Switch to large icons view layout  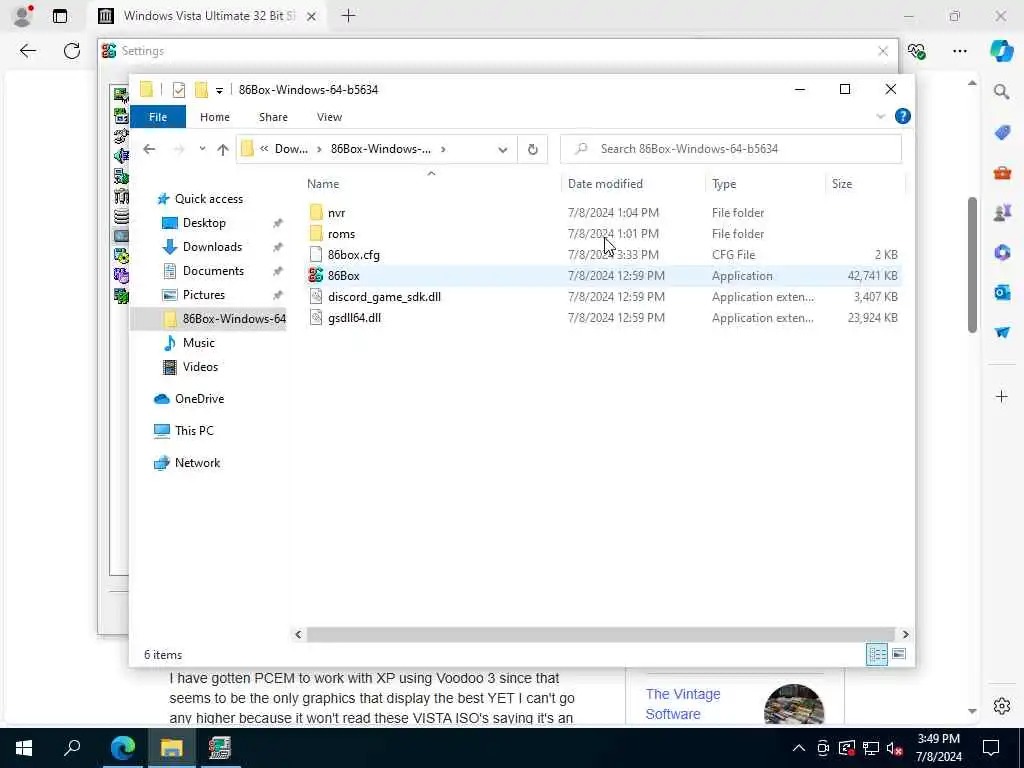(899, 654)
